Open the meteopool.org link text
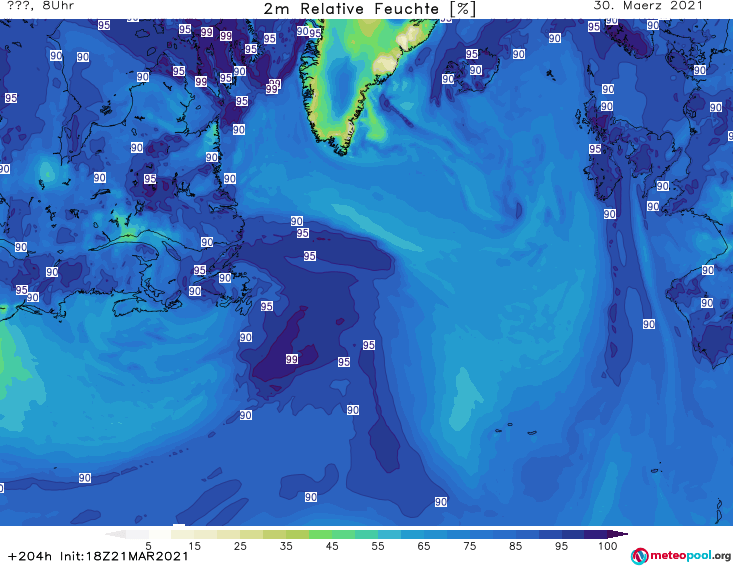This screenshot has width=733, height=566. pos(690,556)
